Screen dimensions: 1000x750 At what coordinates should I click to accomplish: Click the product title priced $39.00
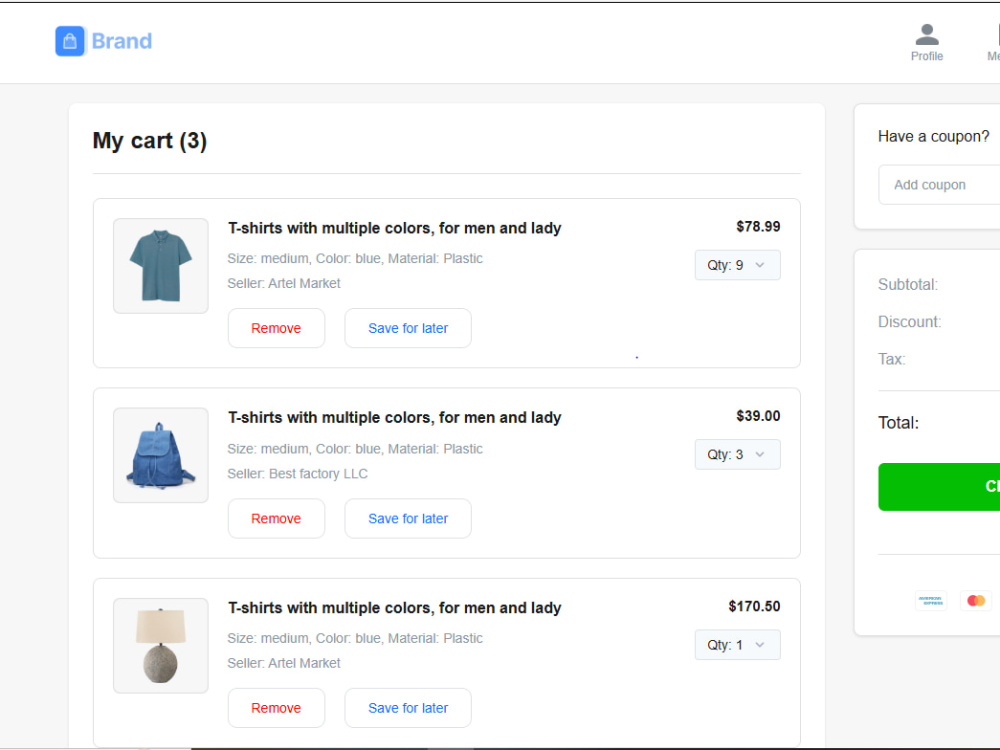395,418
